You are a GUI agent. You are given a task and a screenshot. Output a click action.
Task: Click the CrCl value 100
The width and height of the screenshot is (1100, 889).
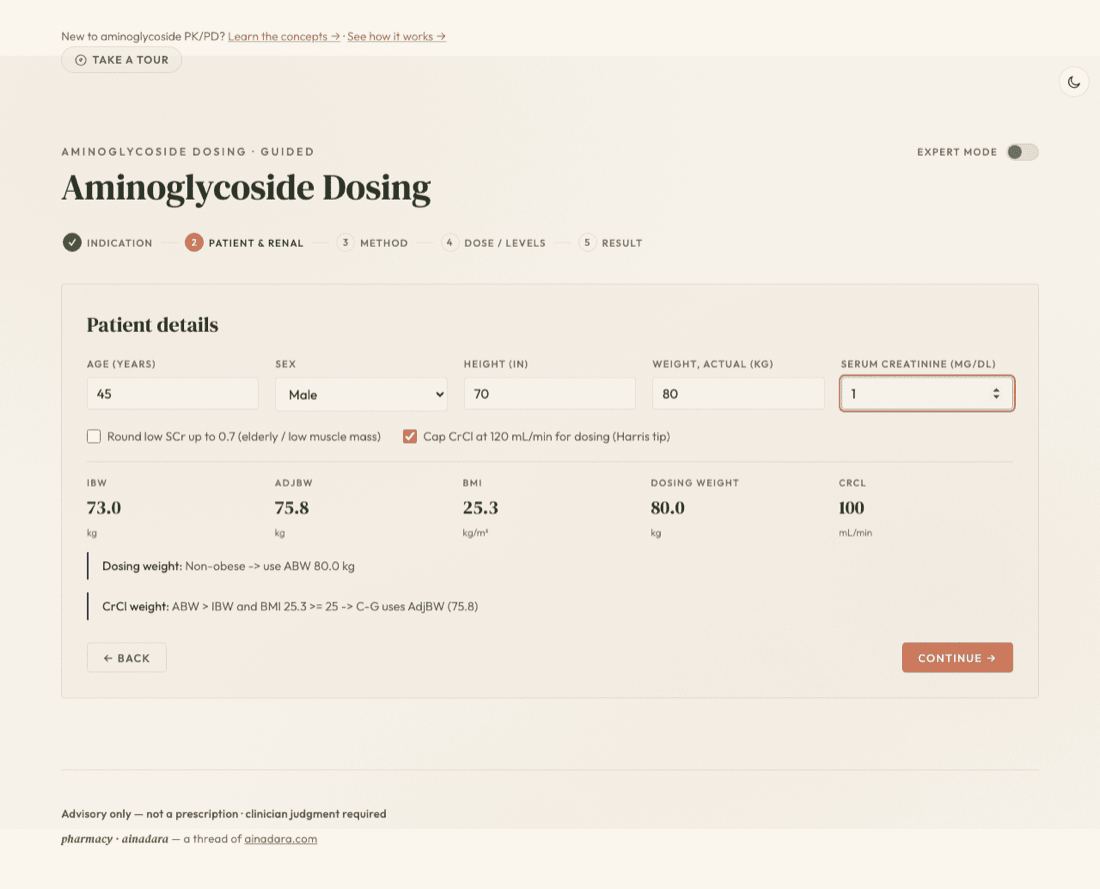(x=851, y=507)
